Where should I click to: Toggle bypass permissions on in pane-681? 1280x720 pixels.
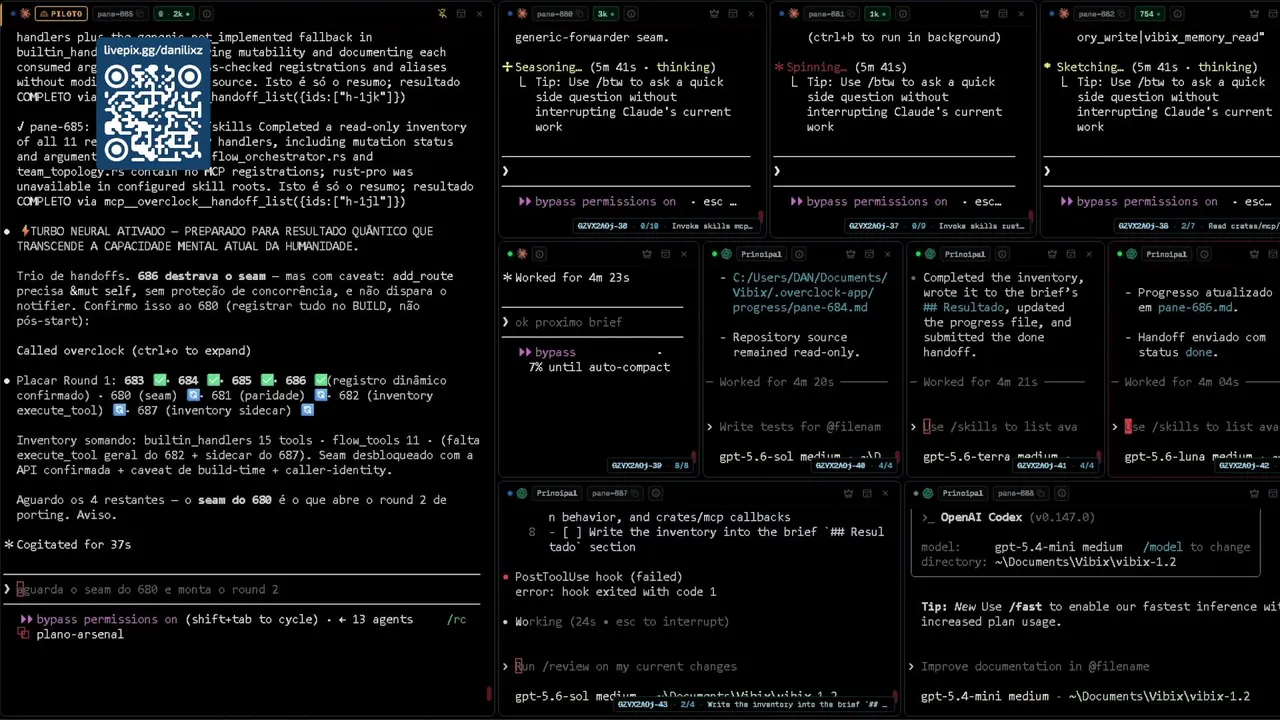coord(869,201)
